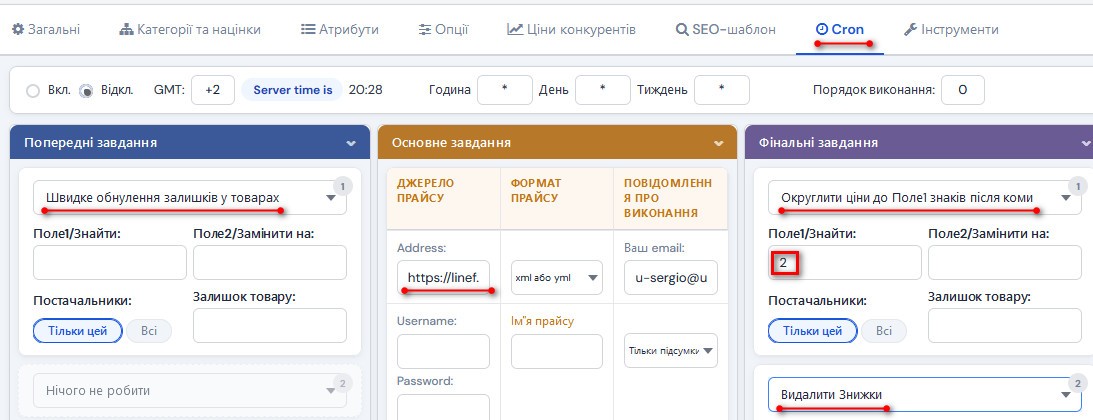
Task: Open Швидке обнулення залишків dropdown
Action: click(x=190, y=198)
